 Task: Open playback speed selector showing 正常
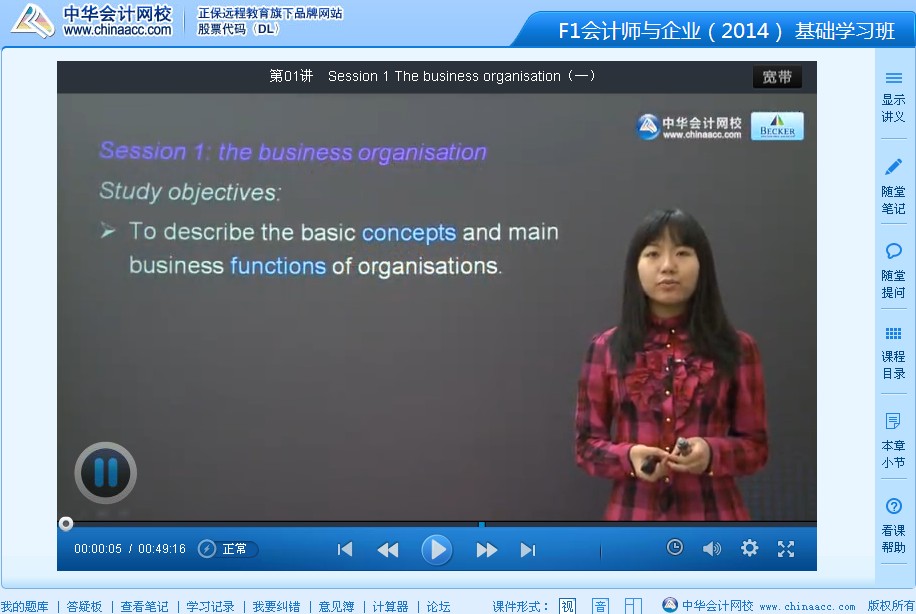coord(228,549)
